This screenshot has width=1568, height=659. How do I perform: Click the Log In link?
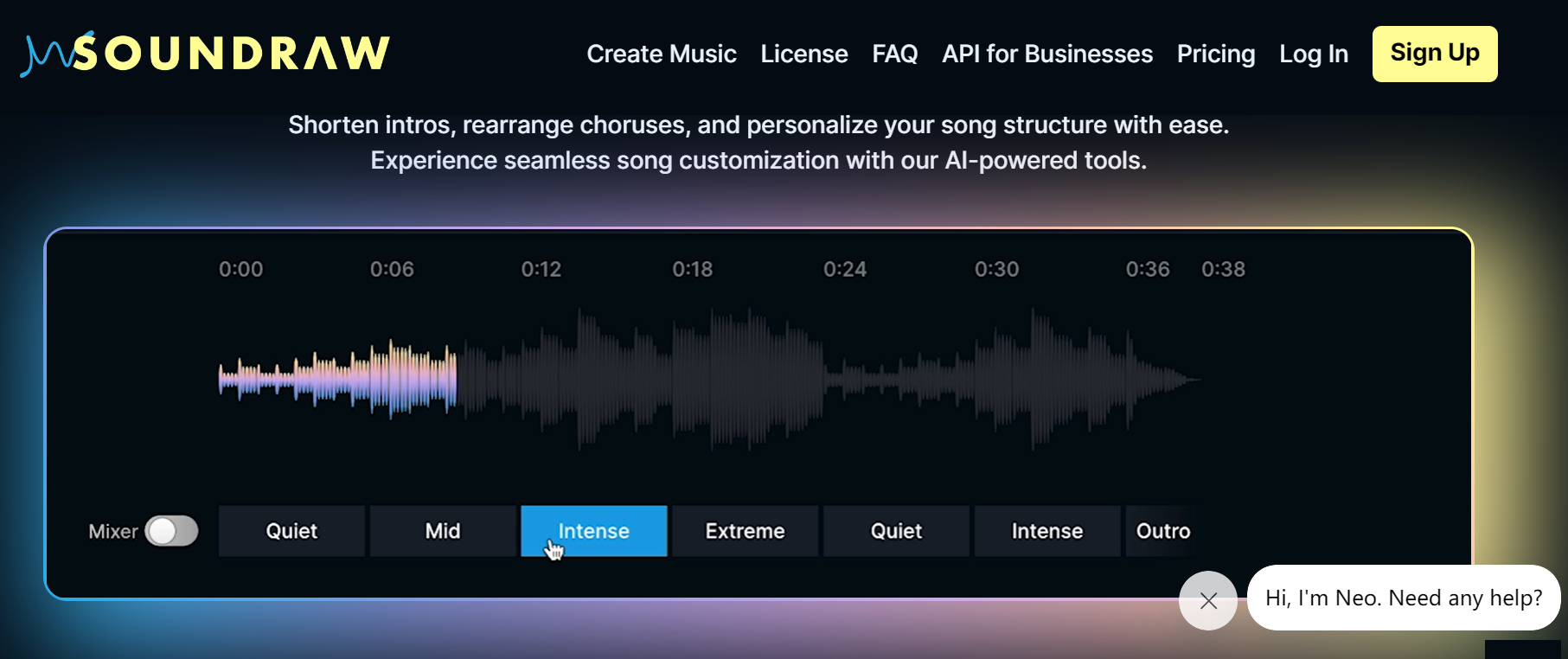(x=1313, y=54)
